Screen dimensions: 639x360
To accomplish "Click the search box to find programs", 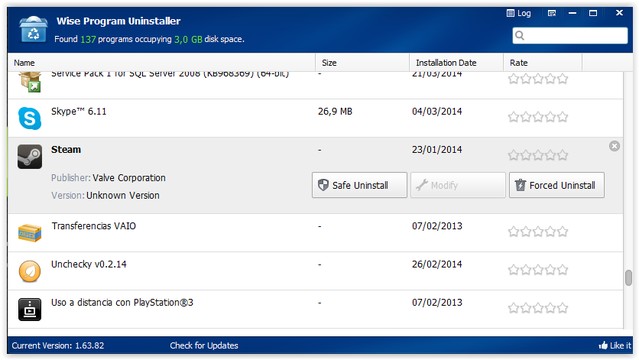I will click(570, 35).
